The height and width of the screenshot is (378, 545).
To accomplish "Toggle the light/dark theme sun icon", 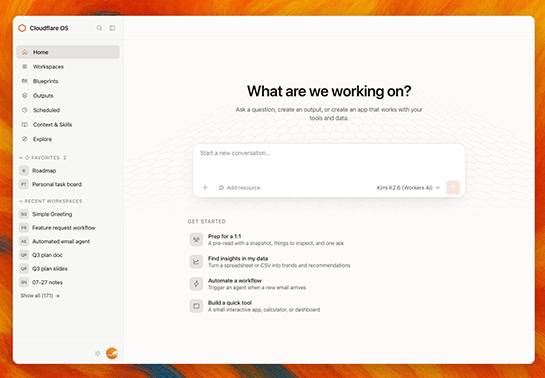I will (x=97, y=354).
